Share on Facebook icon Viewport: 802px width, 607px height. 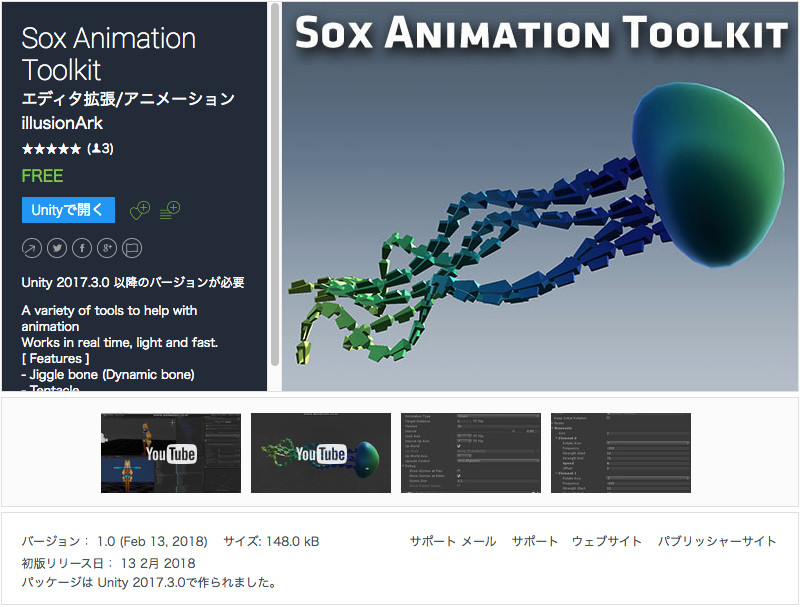[82, 249]
